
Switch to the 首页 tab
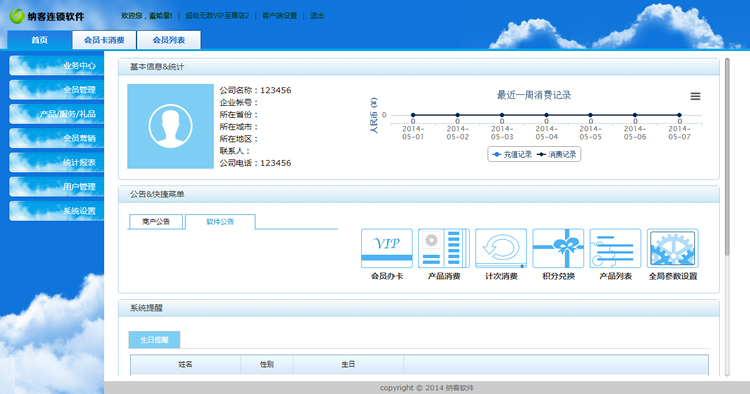coord(40,40)
